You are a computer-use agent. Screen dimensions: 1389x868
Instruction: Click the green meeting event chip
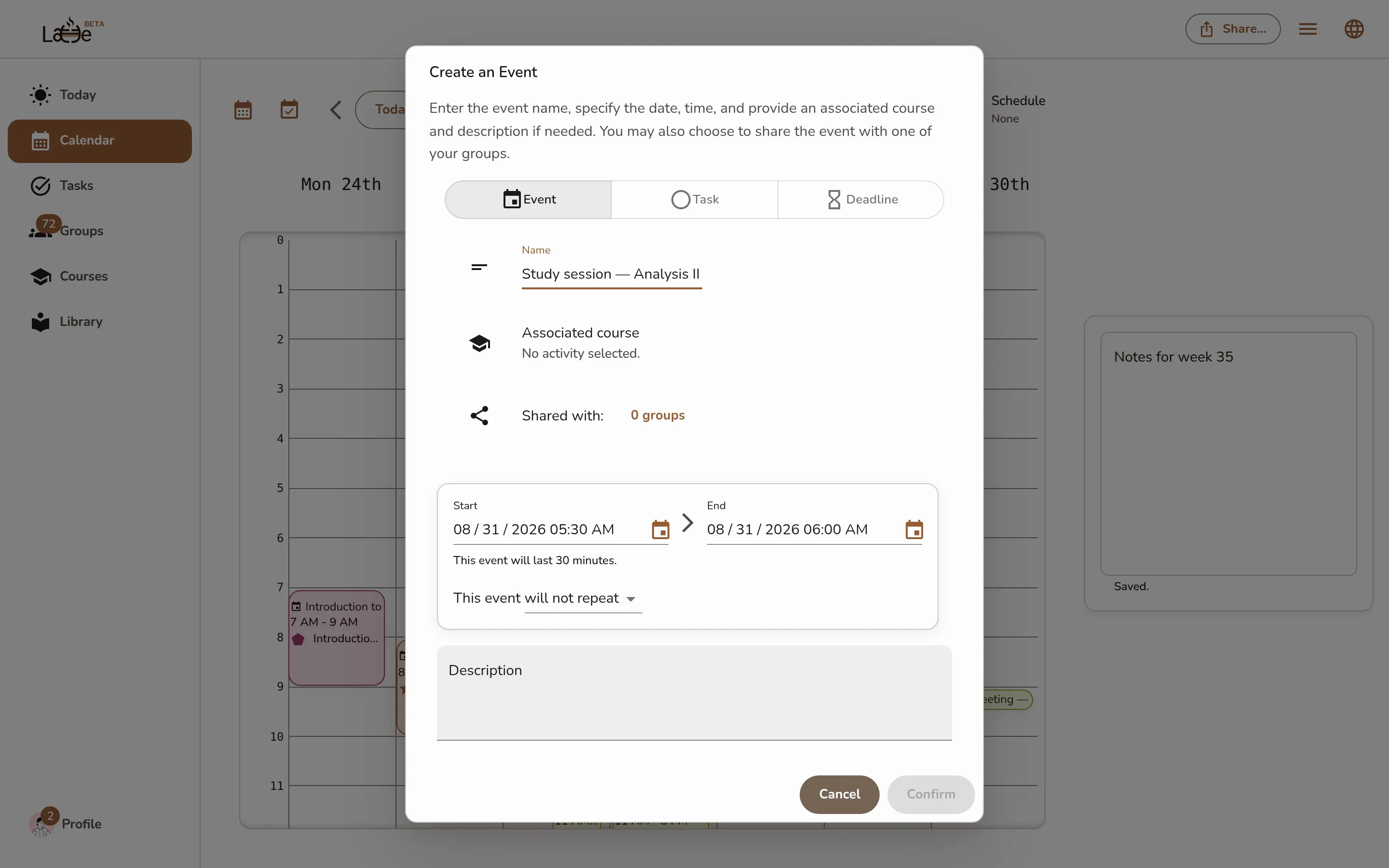tap(1008, 700)
